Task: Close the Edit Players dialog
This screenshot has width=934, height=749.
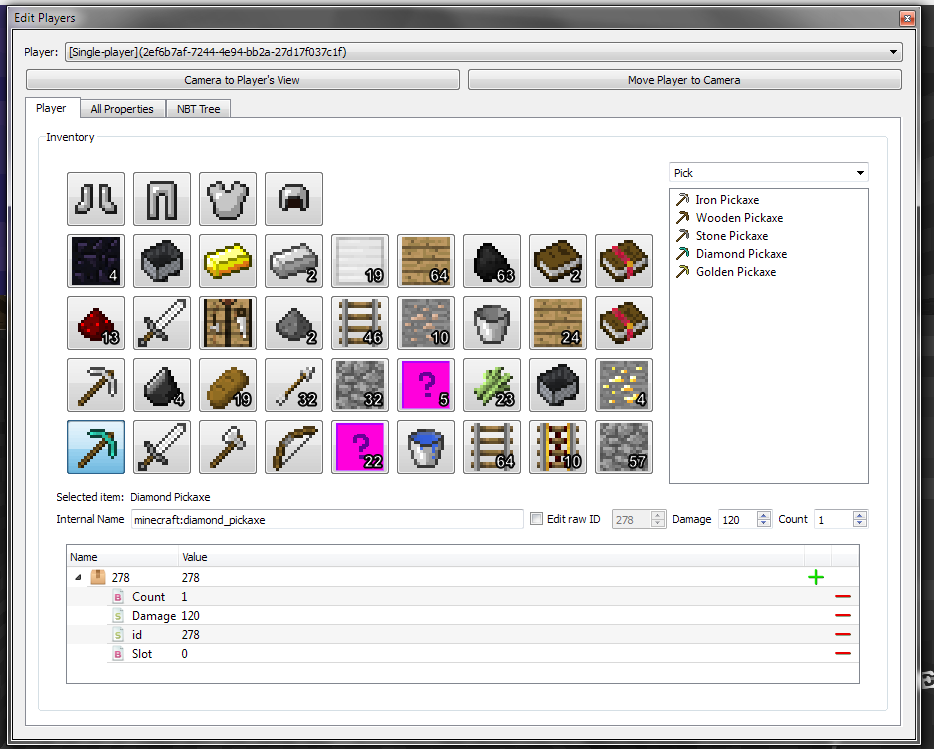Action: coord(907,18)
